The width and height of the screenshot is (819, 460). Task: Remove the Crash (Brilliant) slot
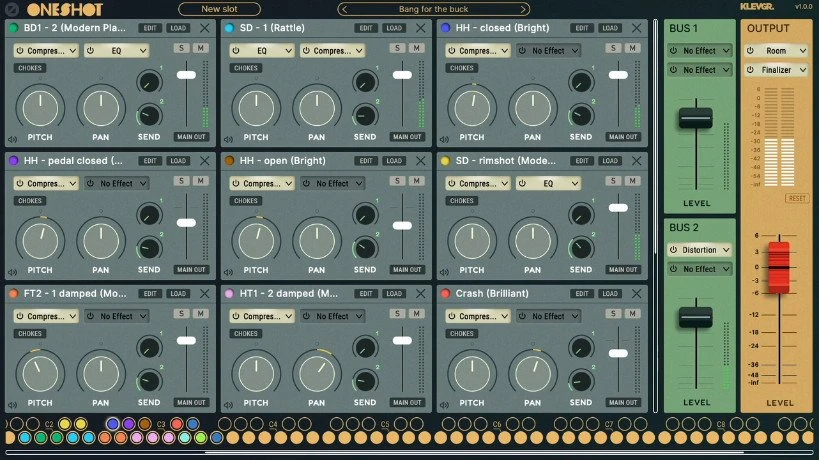pyautogui.click(x=636, y=293)
